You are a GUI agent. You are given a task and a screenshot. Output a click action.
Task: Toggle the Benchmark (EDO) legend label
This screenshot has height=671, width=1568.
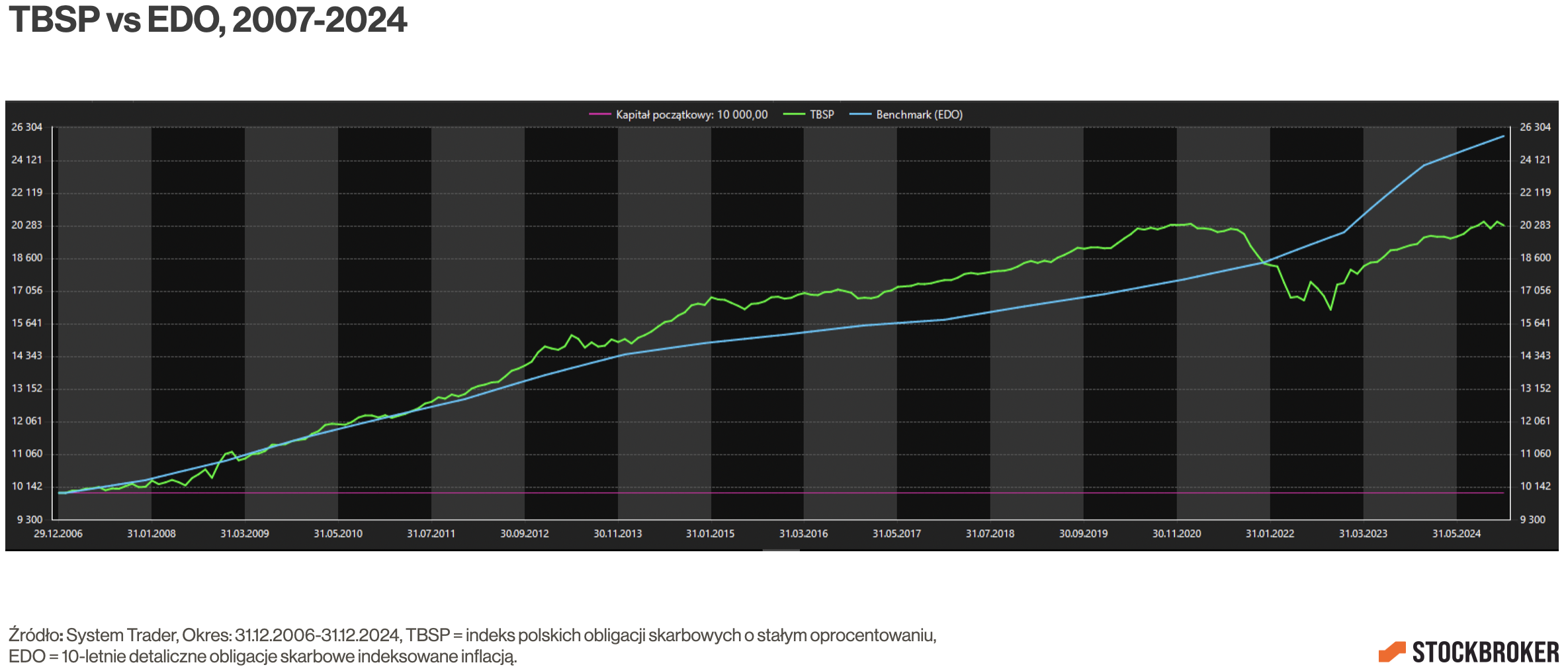tap(919, 114)
